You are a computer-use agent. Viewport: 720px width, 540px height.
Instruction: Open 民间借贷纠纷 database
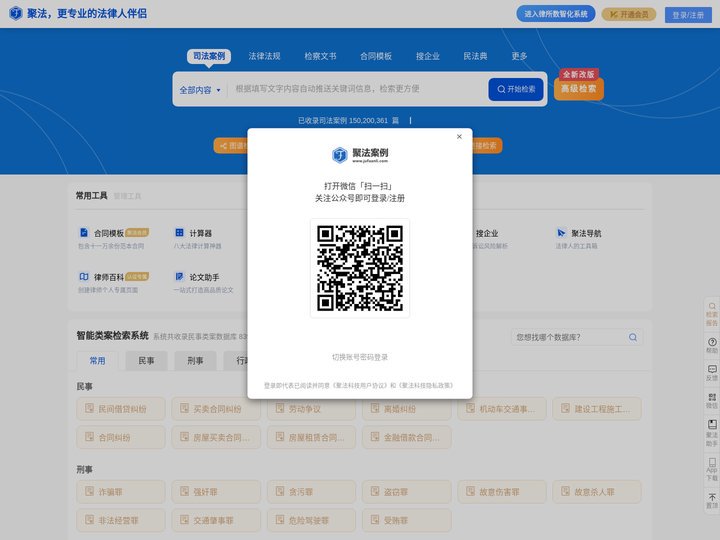(x=121, y=409)
